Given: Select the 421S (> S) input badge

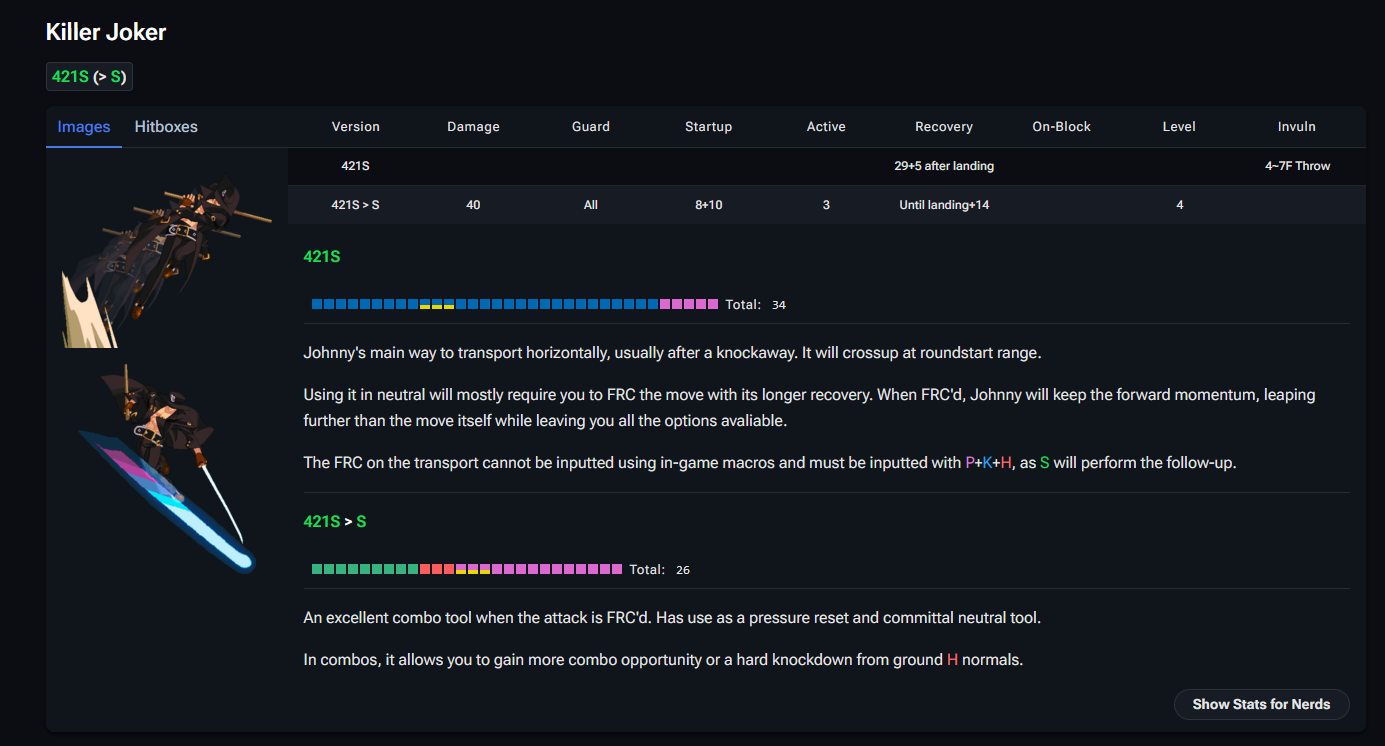Looking at the screenshot, I should (89, 77).
